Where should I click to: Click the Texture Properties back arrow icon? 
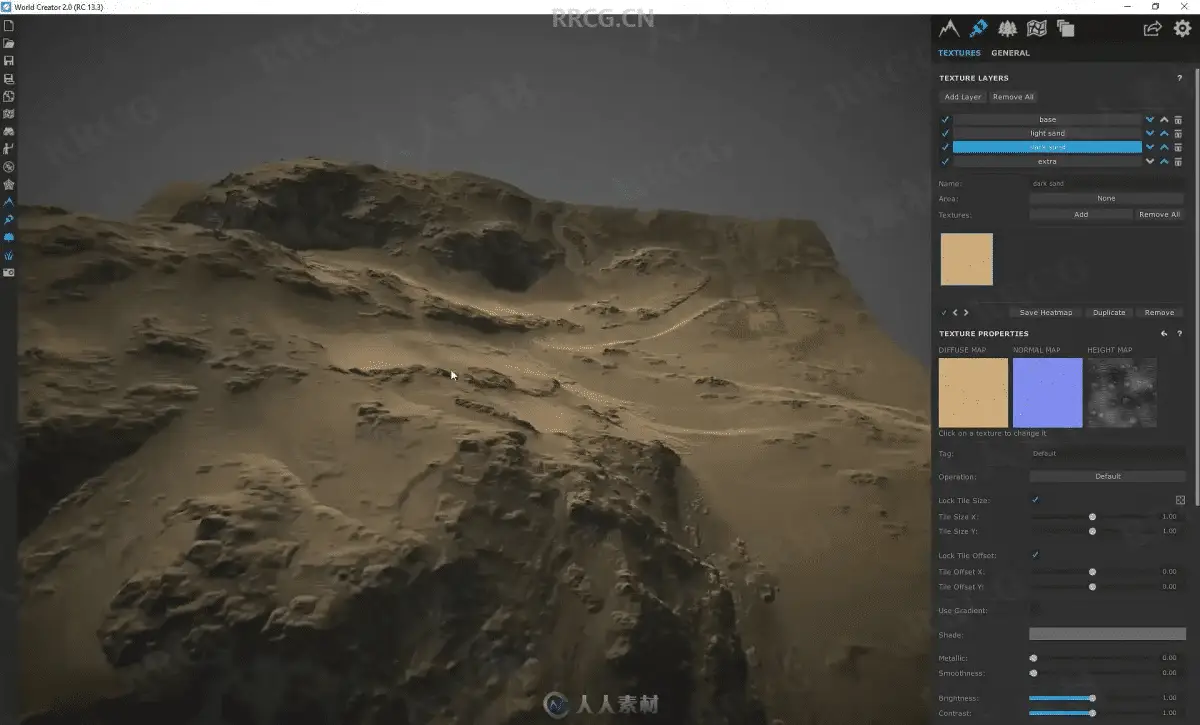pyautogui.click(x=1164, y=334)
